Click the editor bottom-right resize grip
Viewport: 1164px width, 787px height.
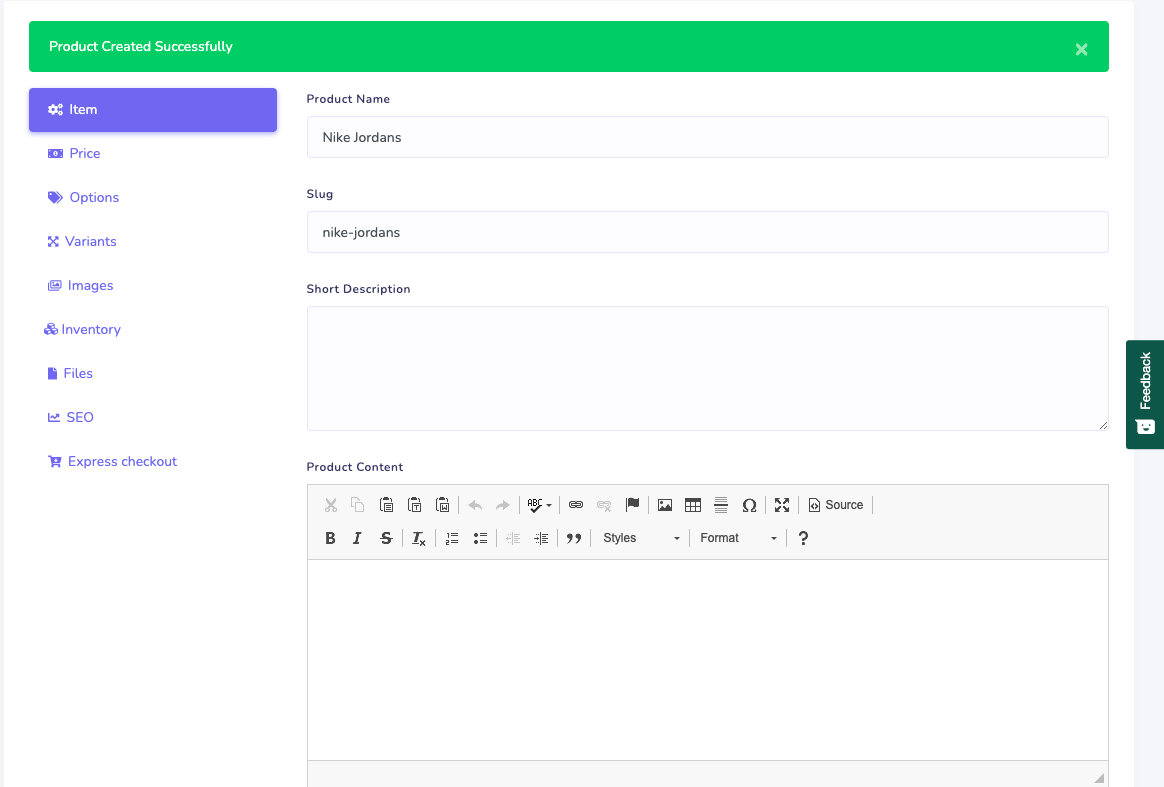point(1099,778)
